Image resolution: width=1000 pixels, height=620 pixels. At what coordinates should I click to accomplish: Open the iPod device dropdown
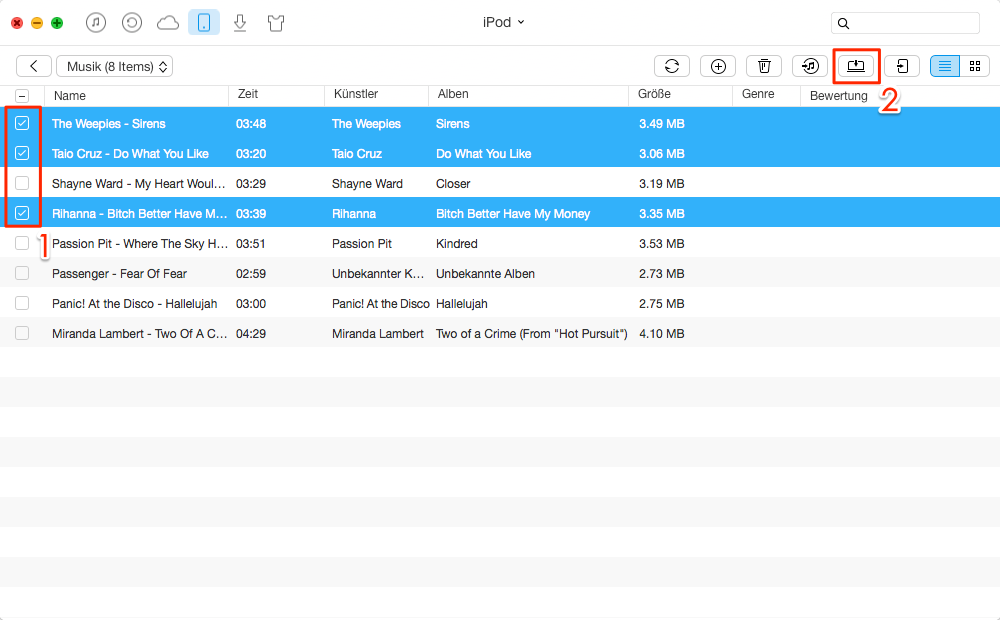tap(503, 22)
